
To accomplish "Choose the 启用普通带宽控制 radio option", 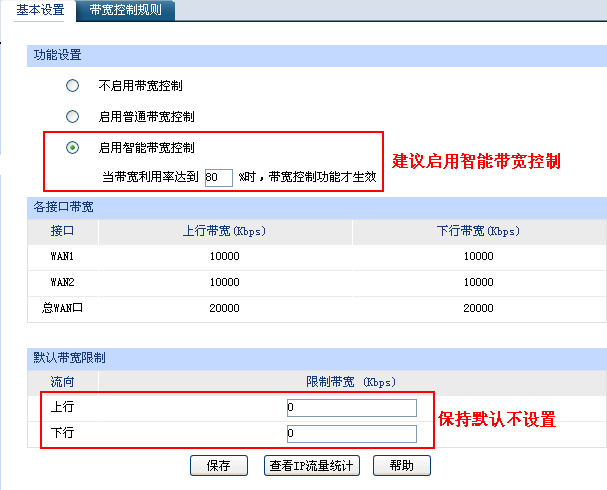I will point(72,116).
